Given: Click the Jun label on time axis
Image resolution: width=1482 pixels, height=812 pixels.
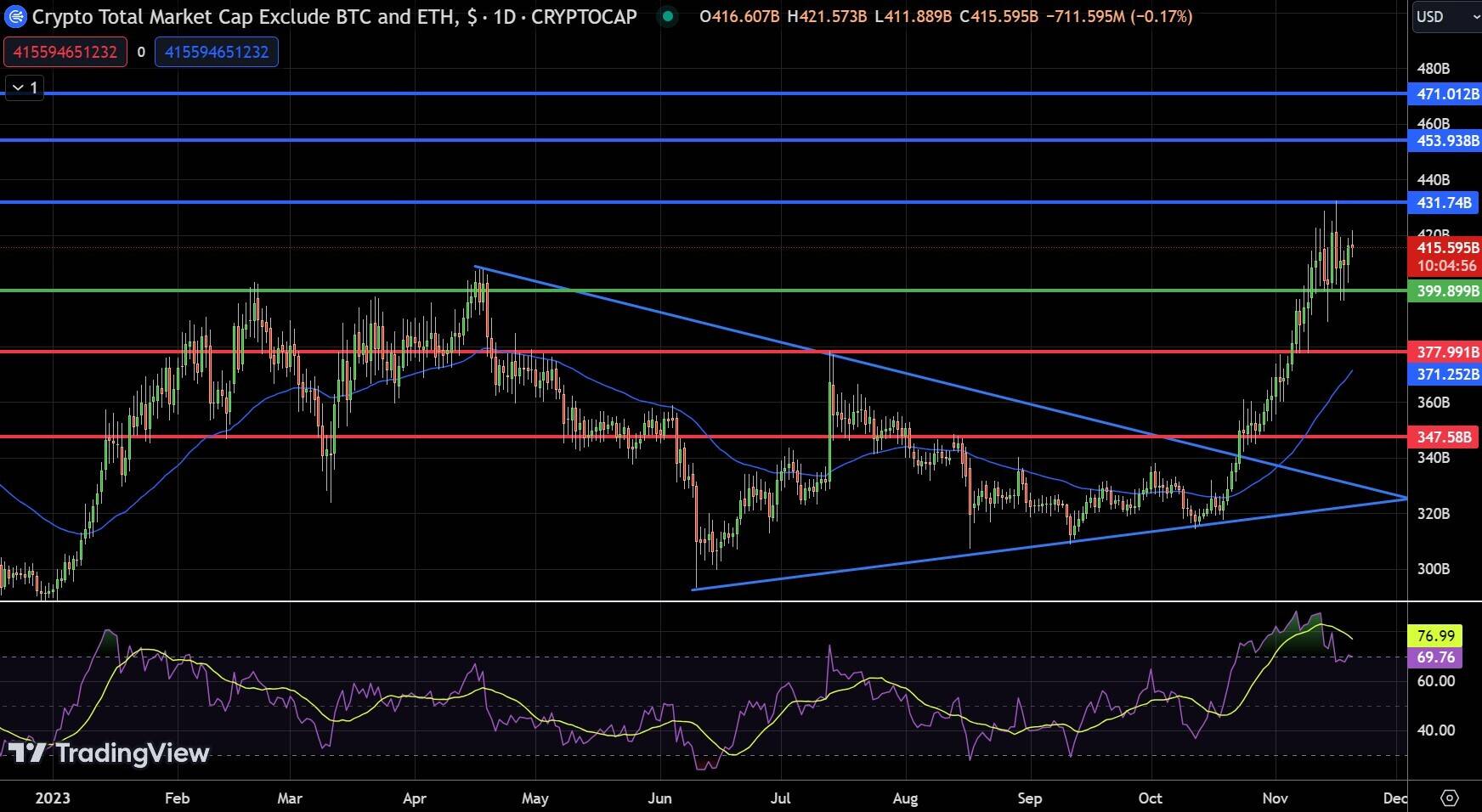Looking at the screenshot, I should click(659, 798).
